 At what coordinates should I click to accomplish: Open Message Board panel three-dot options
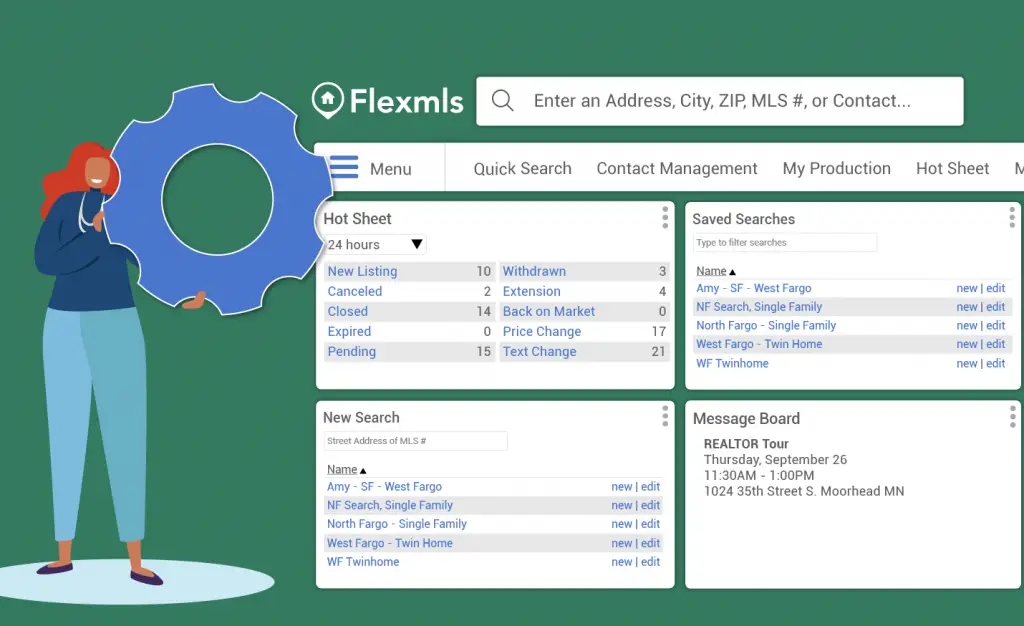point(1011,416)
